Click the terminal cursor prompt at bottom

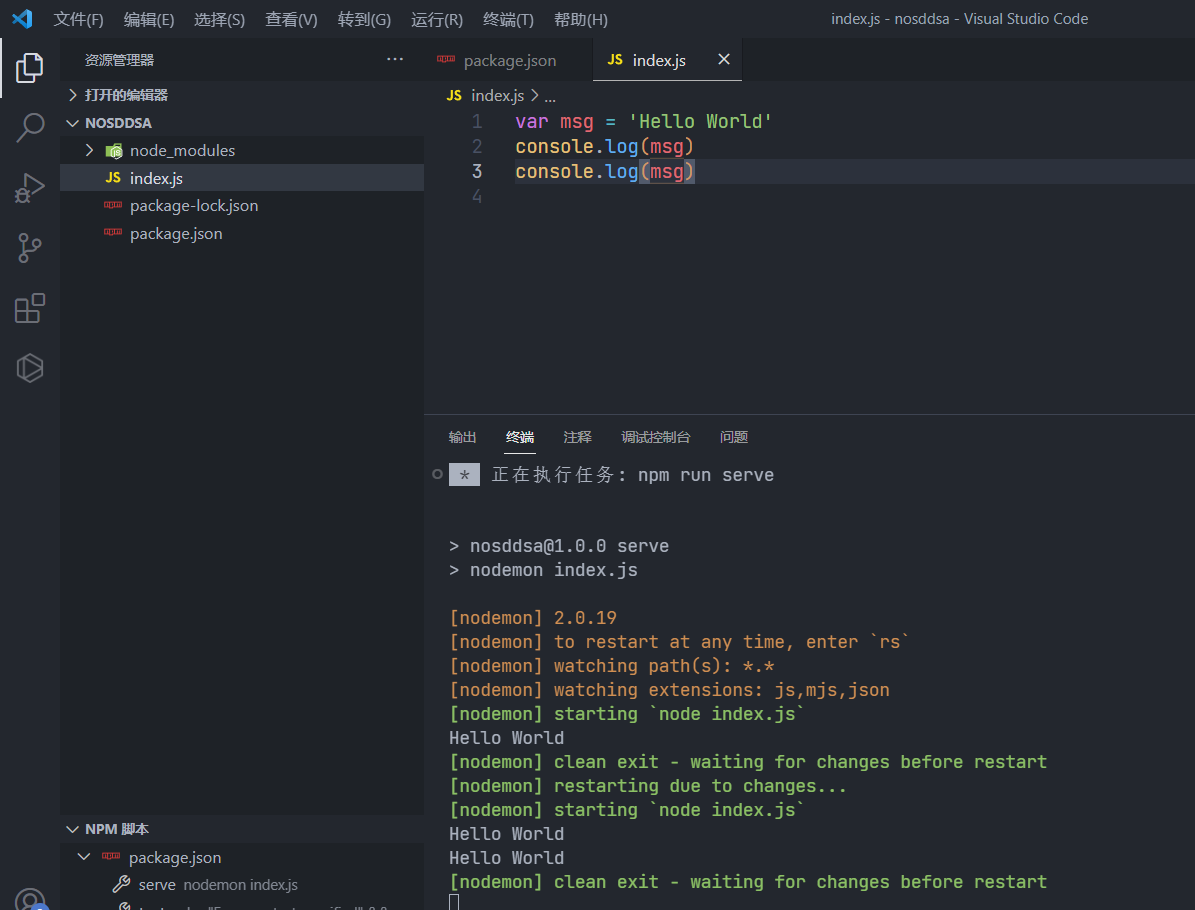pyautogui.click(x=454, y=902)
